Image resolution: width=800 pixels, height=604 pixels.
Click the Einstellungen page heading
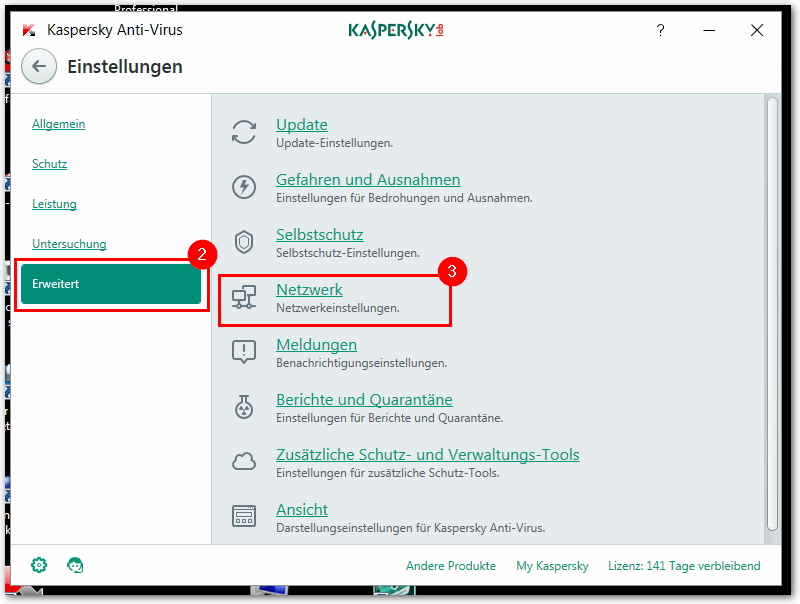[125, 67]
